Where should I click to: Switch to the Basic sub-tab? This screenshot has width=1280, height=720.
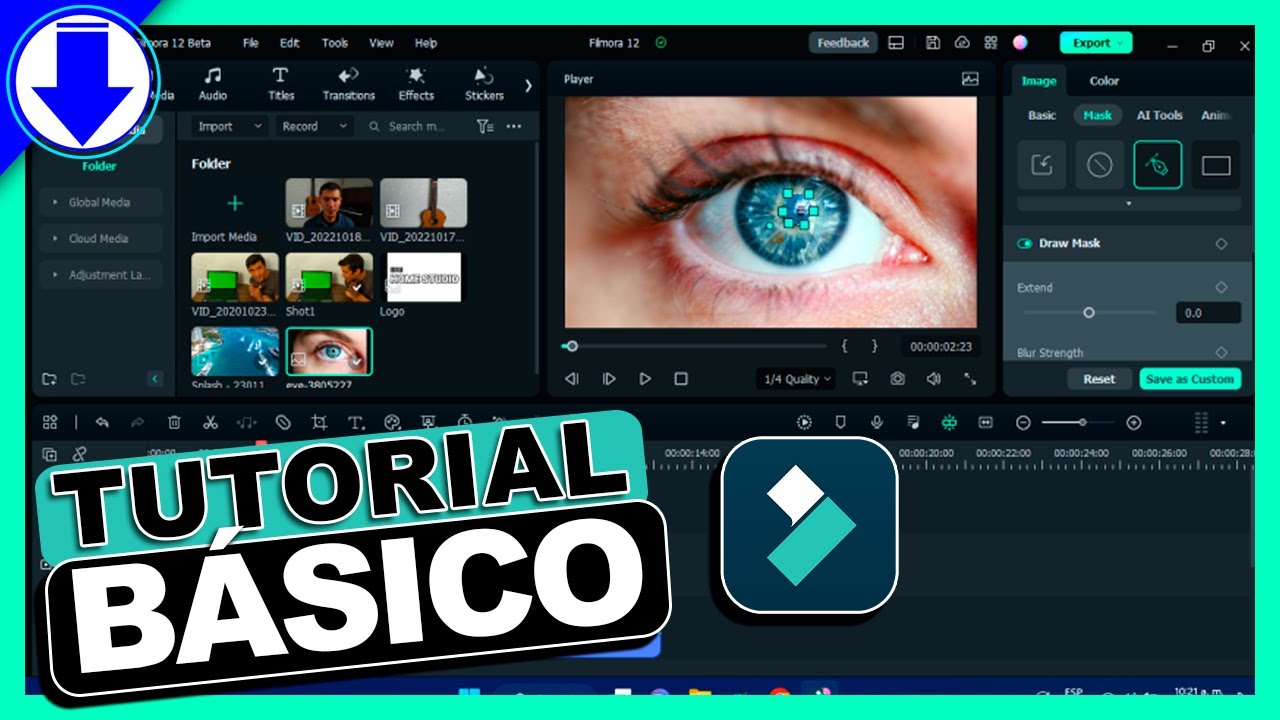tap(1042, 115)
